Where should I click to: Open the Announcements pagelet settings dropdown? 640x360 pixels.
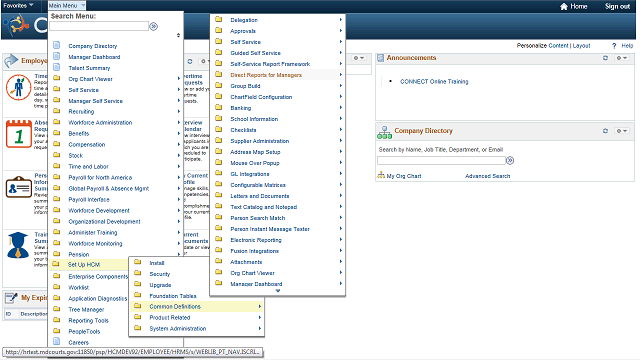click(x=622, y=58)
